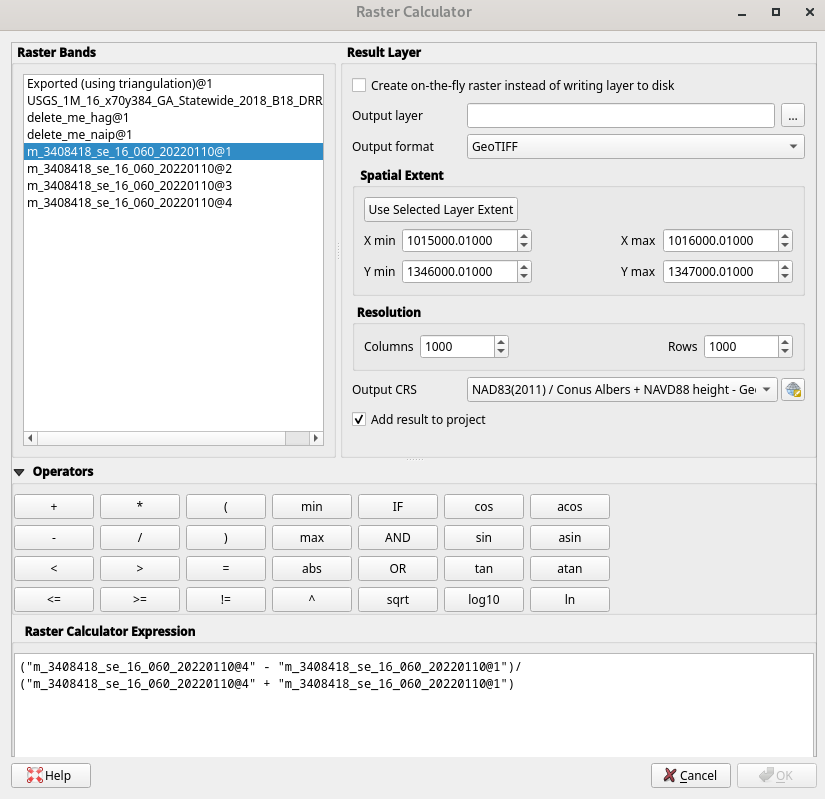Collapse the Operators section
825x799 pixels.
pyautogui.click(x=19, y=472)
